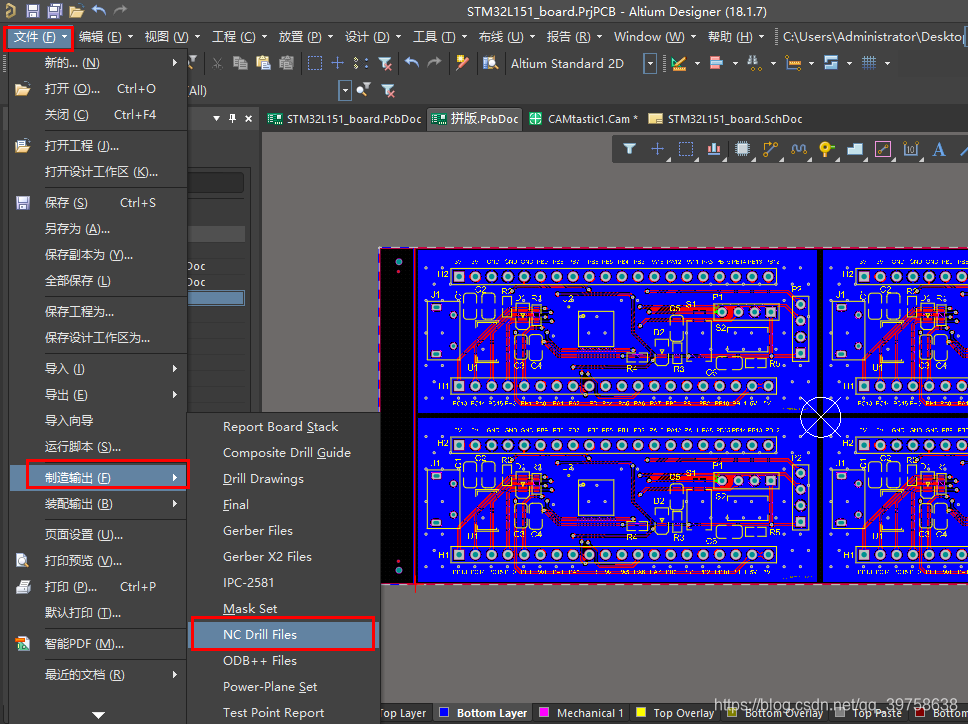Switch to STM32L151_board.SchDoc tab

click(726, 119)
